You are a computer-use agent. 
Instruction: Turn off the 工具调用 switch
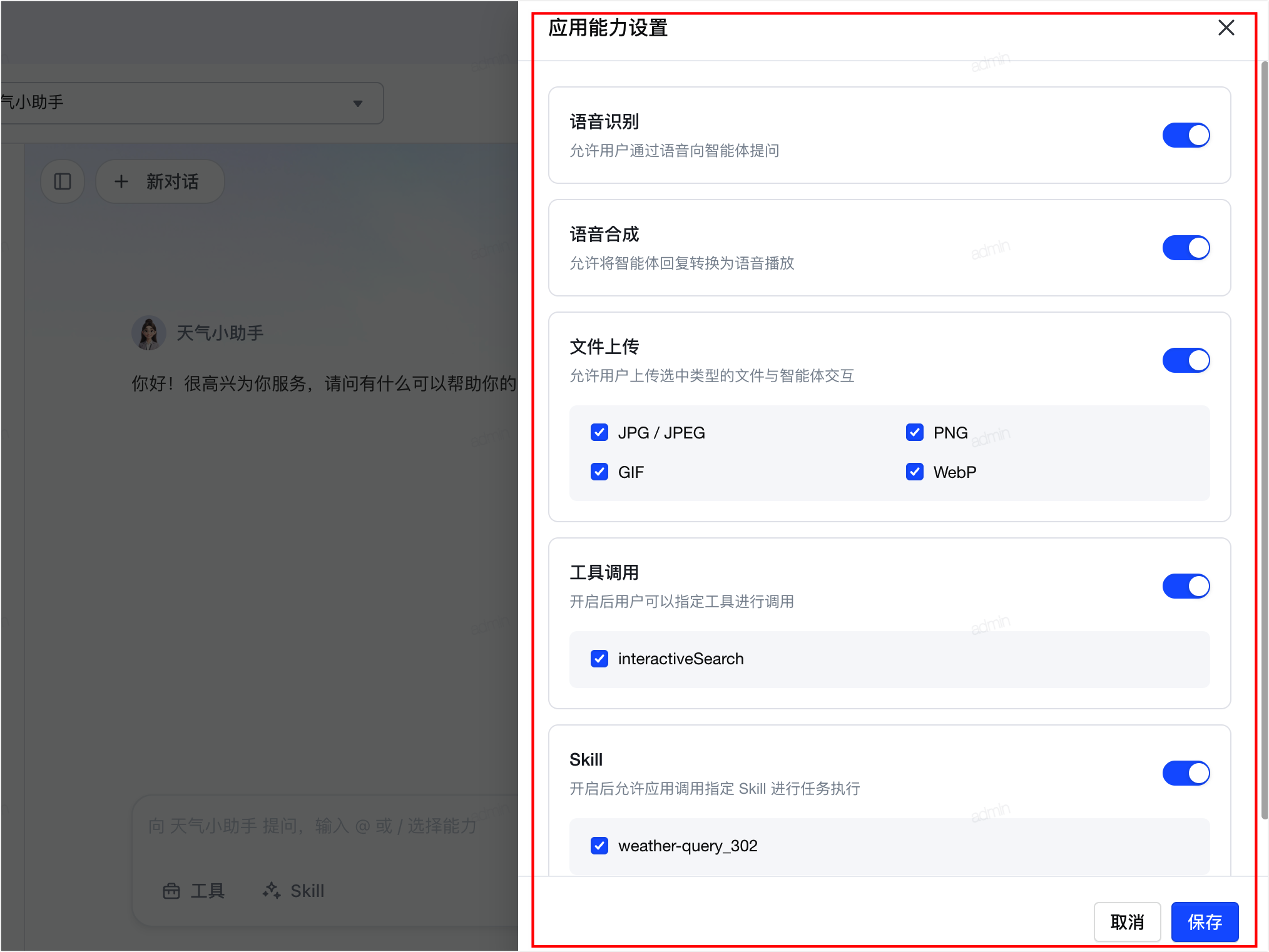[x=1186, y=586]
